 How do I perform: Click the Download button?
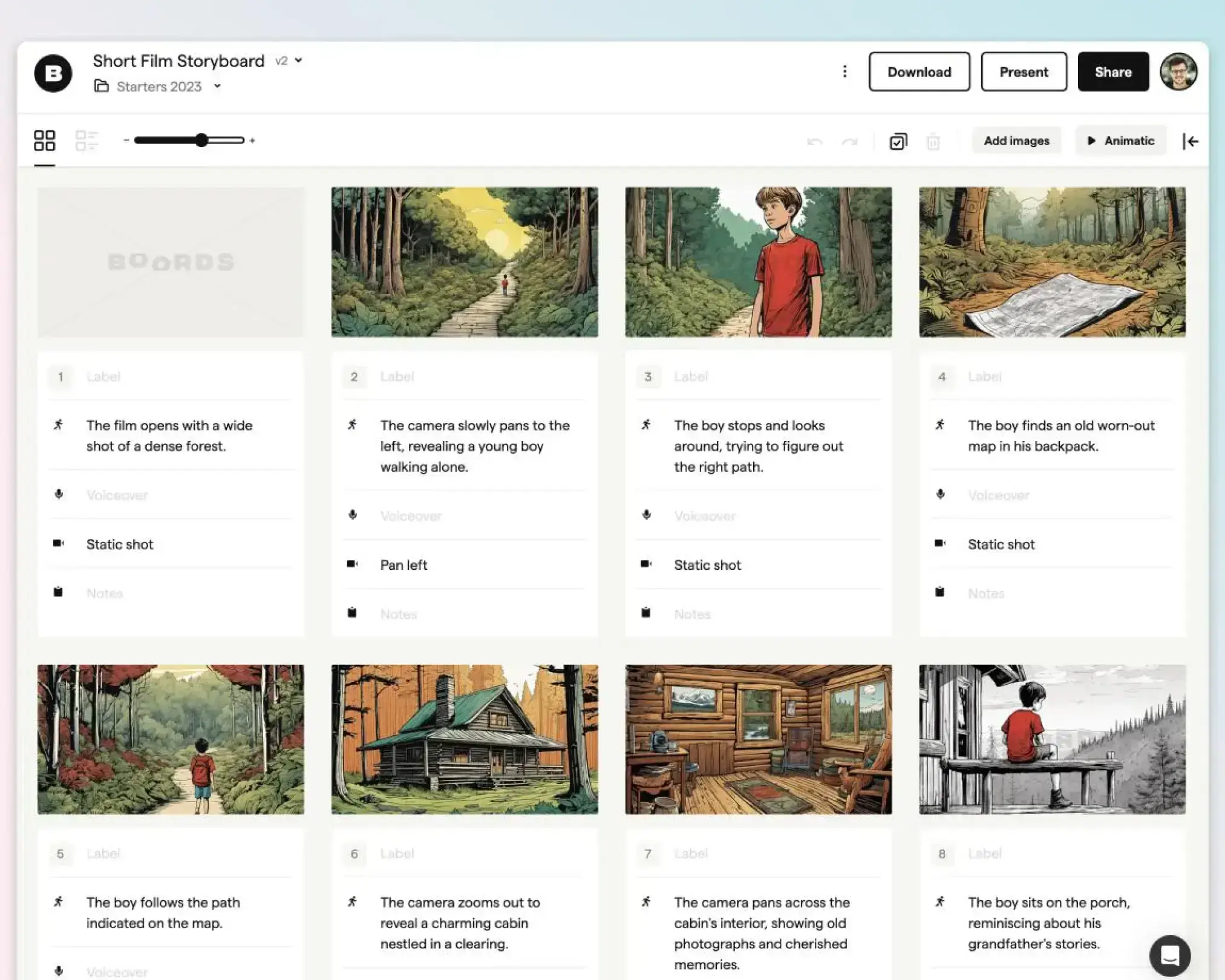tap(920, 72)
